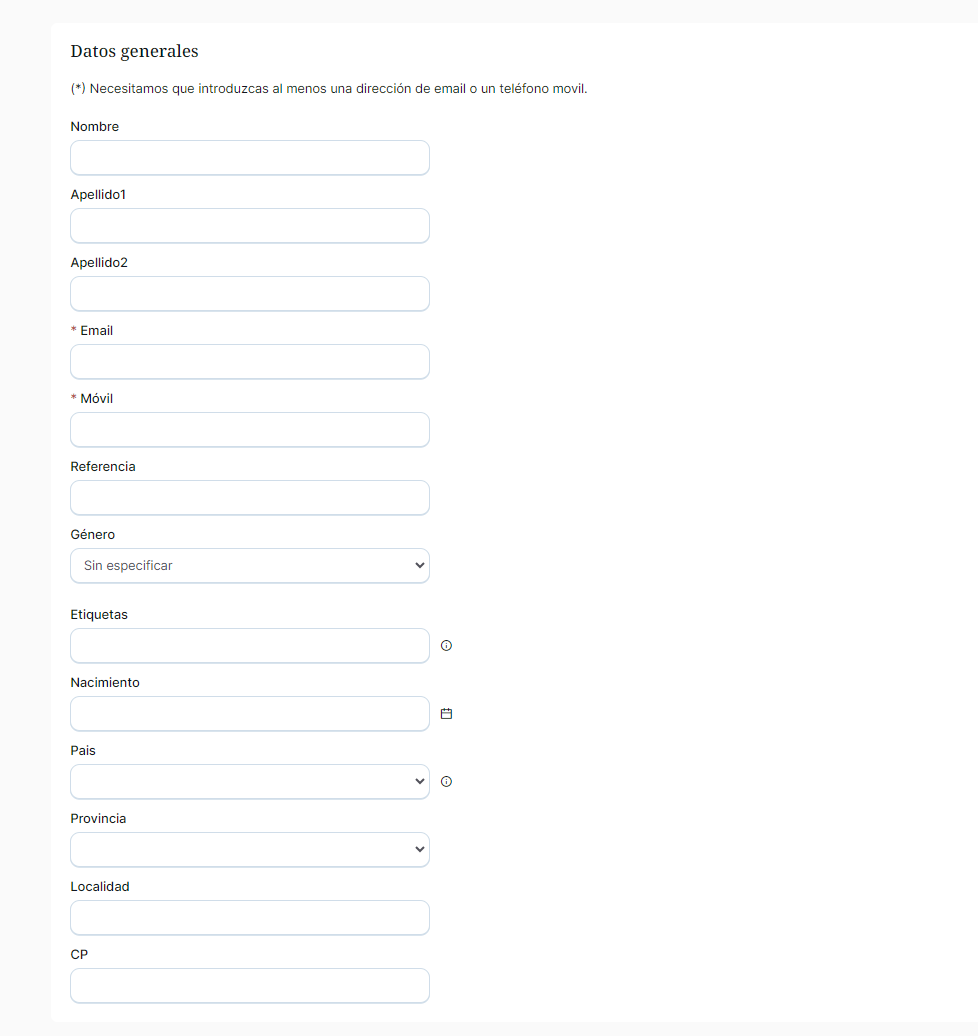Click the Referencia input box
The height and width of the screenshot is (1036, 978).
(x=249, y=498)
